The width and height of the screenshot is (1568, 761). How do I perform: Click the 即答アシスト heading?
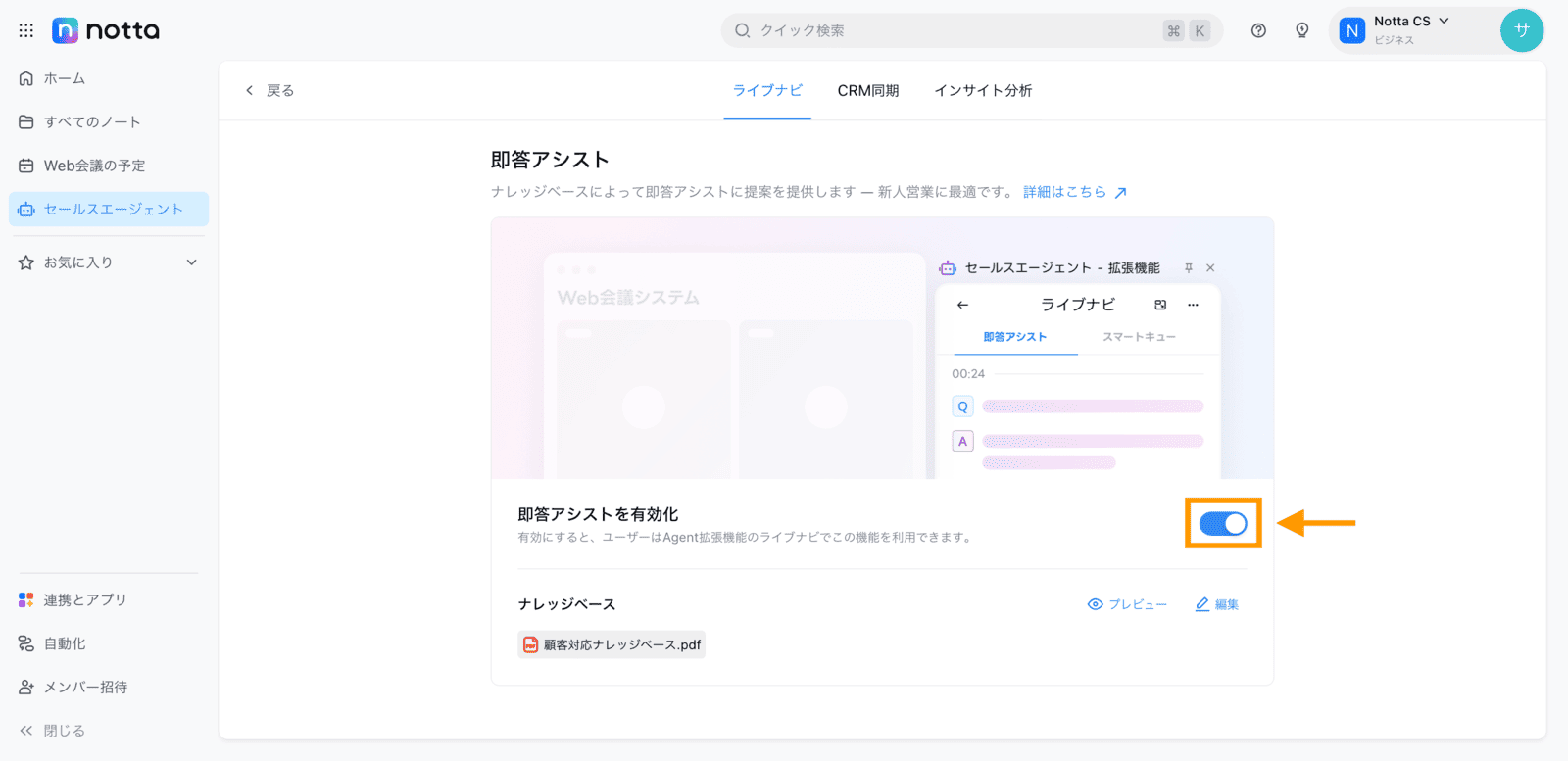pos(550,160)
